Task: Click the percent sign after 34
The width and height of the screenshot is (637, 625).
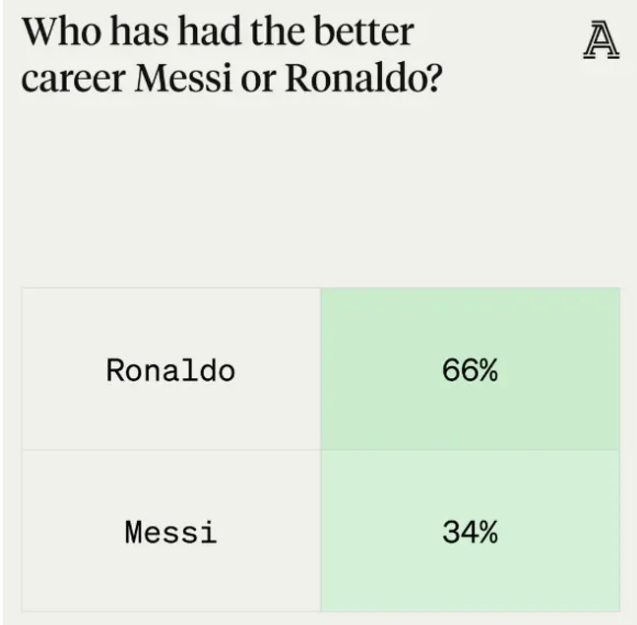Action: 487,532
